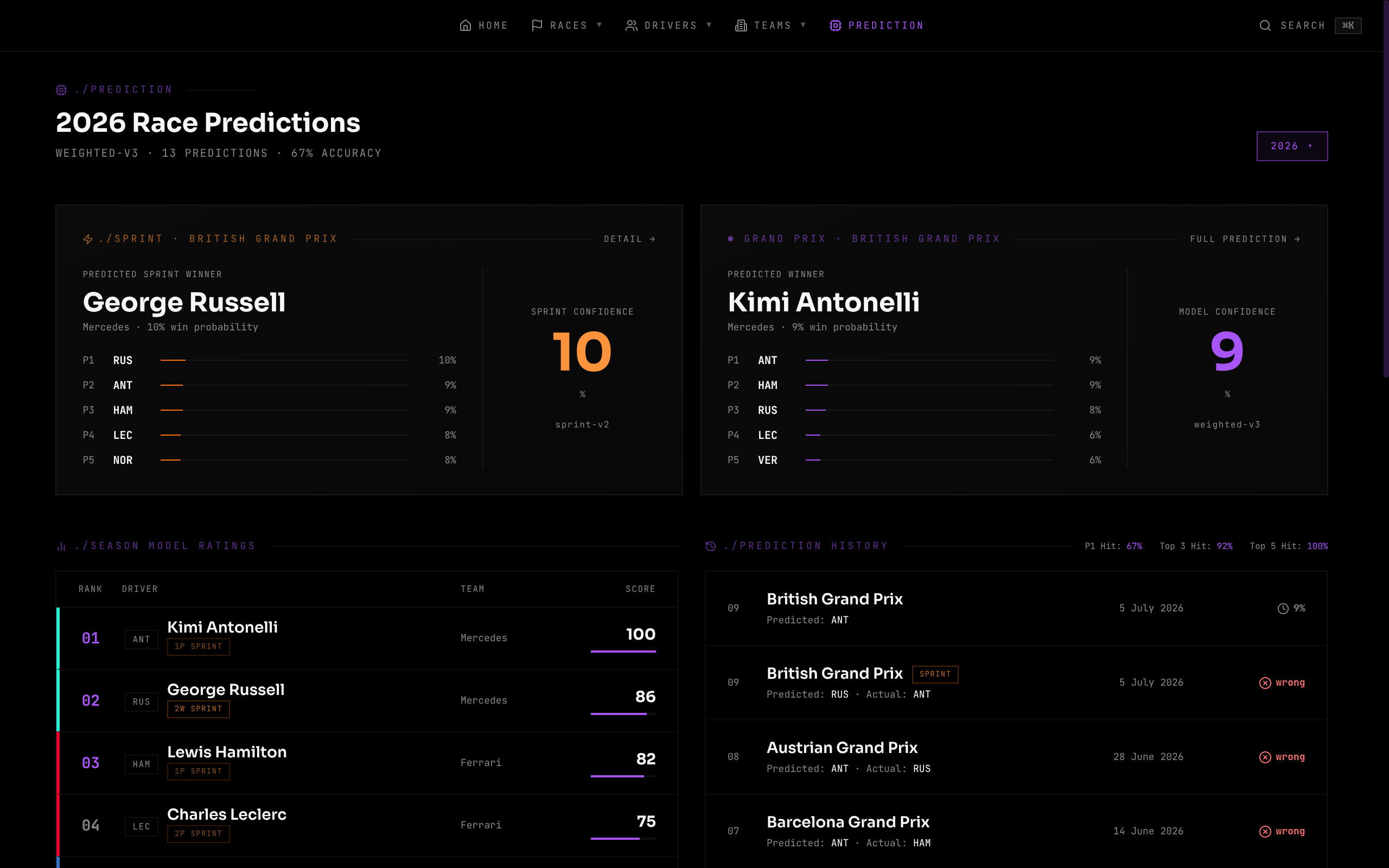Click the score bar under 75

pos(623,839)
